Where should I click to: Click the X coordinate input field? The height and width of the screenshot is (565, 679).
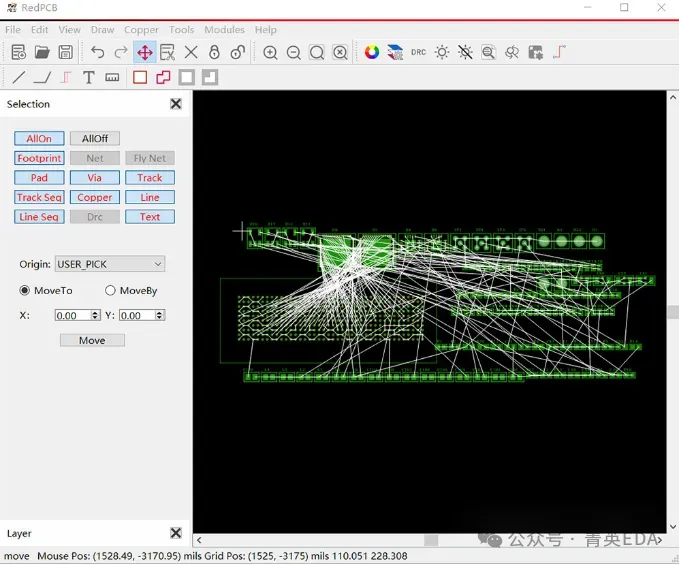coord(78,315)
